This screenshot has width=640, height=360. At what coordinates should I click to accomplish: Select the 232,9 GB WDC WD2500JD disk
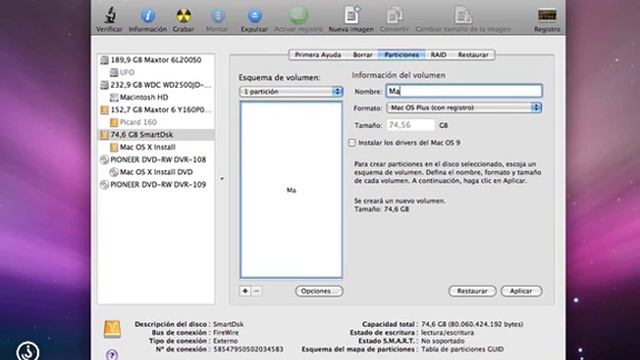click(x=156, y=85)
